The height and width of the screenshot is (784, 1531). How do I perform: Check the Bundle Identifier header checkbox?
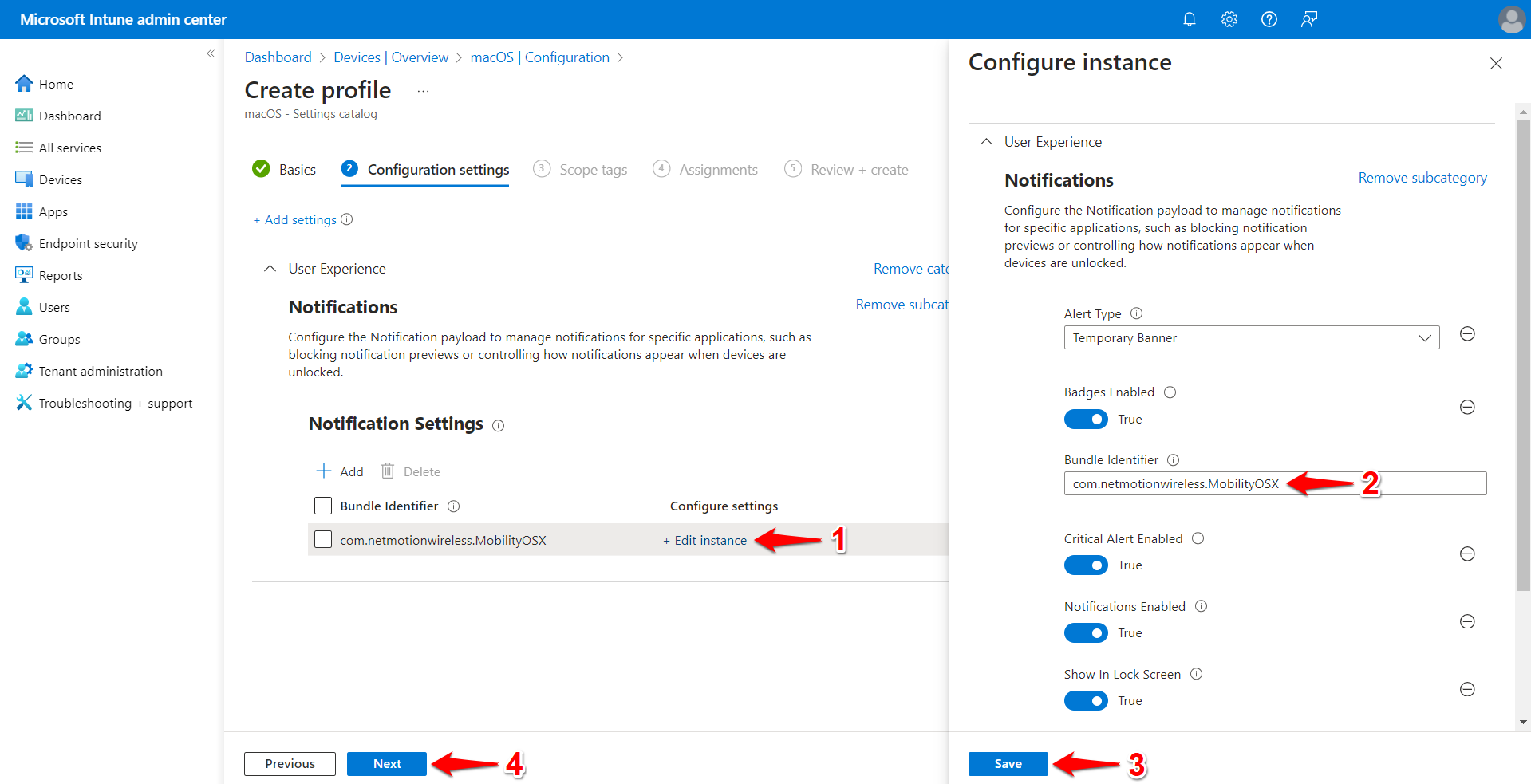(323, 506)
